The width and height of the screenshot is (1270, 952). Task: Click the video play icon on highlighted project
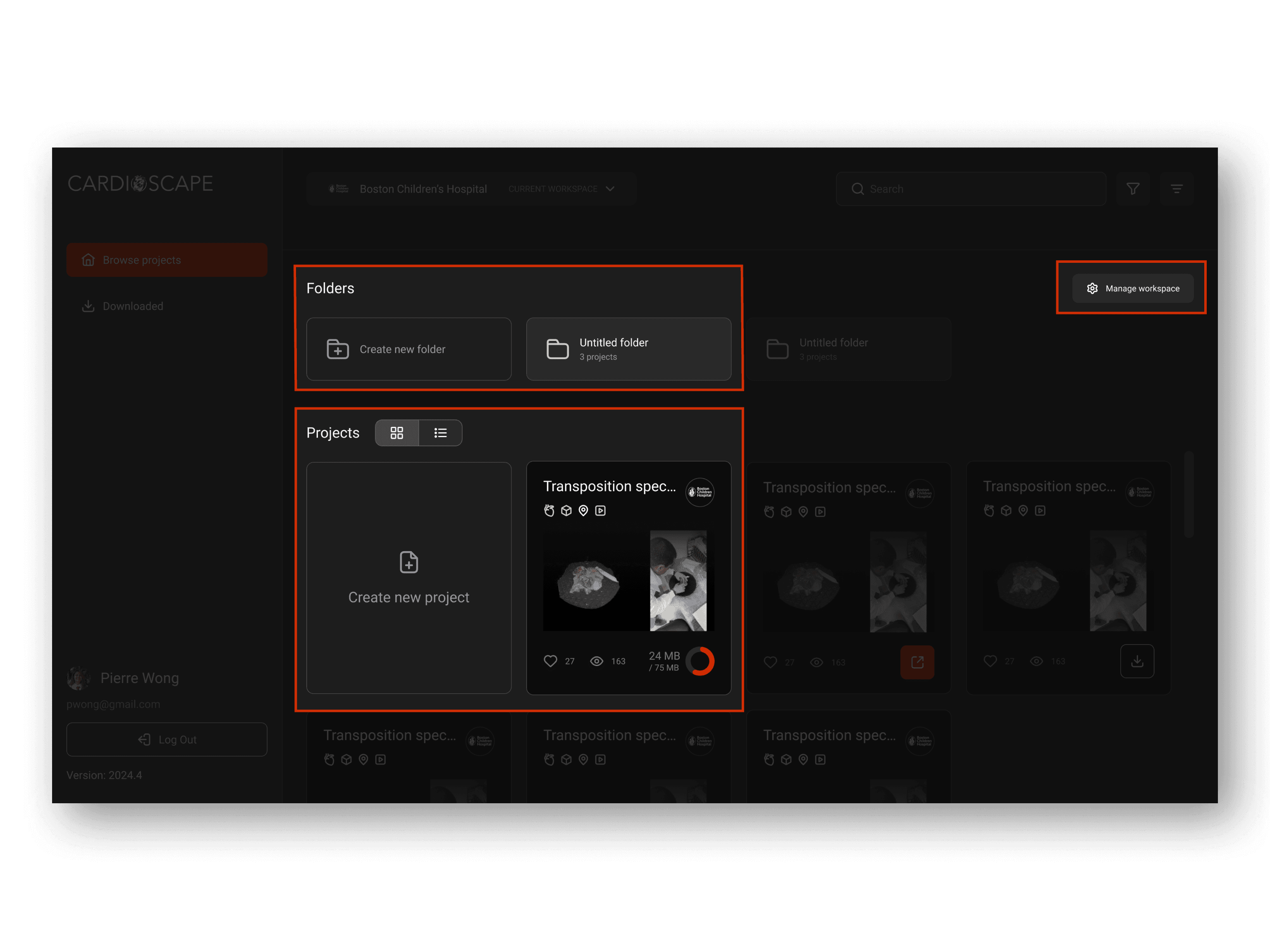pos(601,511)
